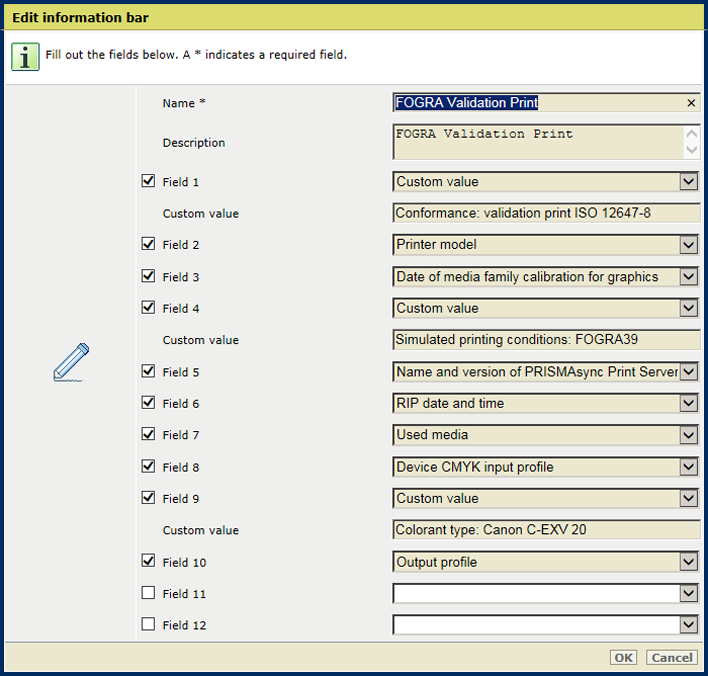The height and width of the screenshot is (676, 708).
Task: Enable the Field 11 checkbox
Action: [x=149, y=593]
